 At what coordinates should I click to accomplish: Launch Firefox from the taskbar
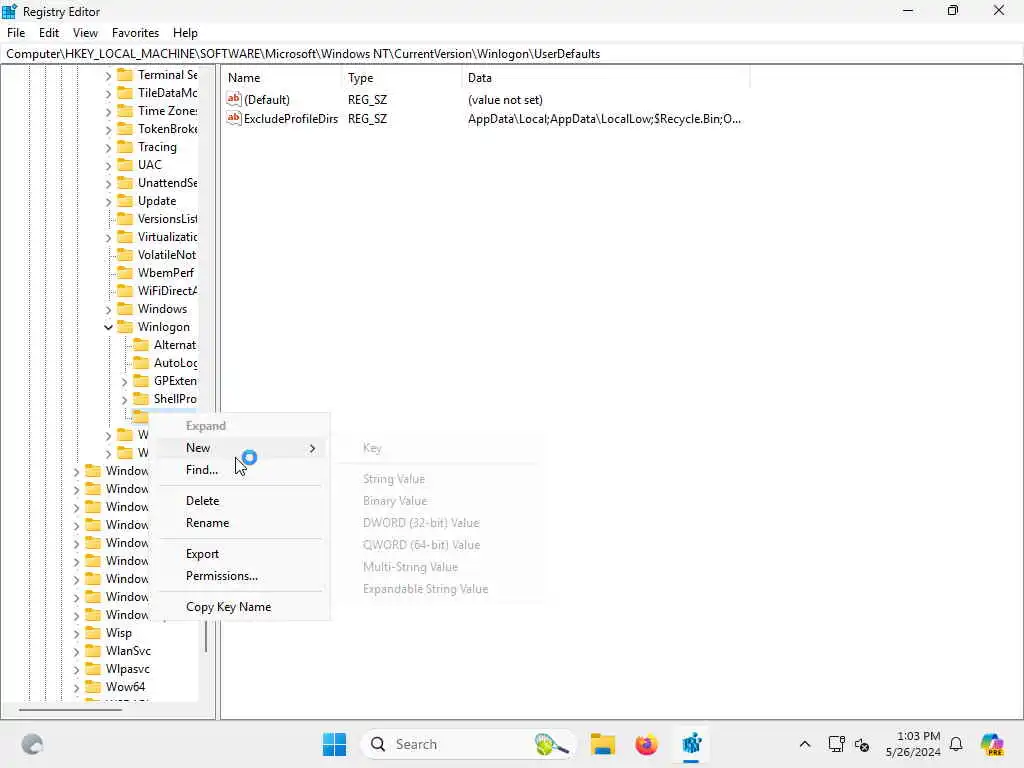pos(647,744)
